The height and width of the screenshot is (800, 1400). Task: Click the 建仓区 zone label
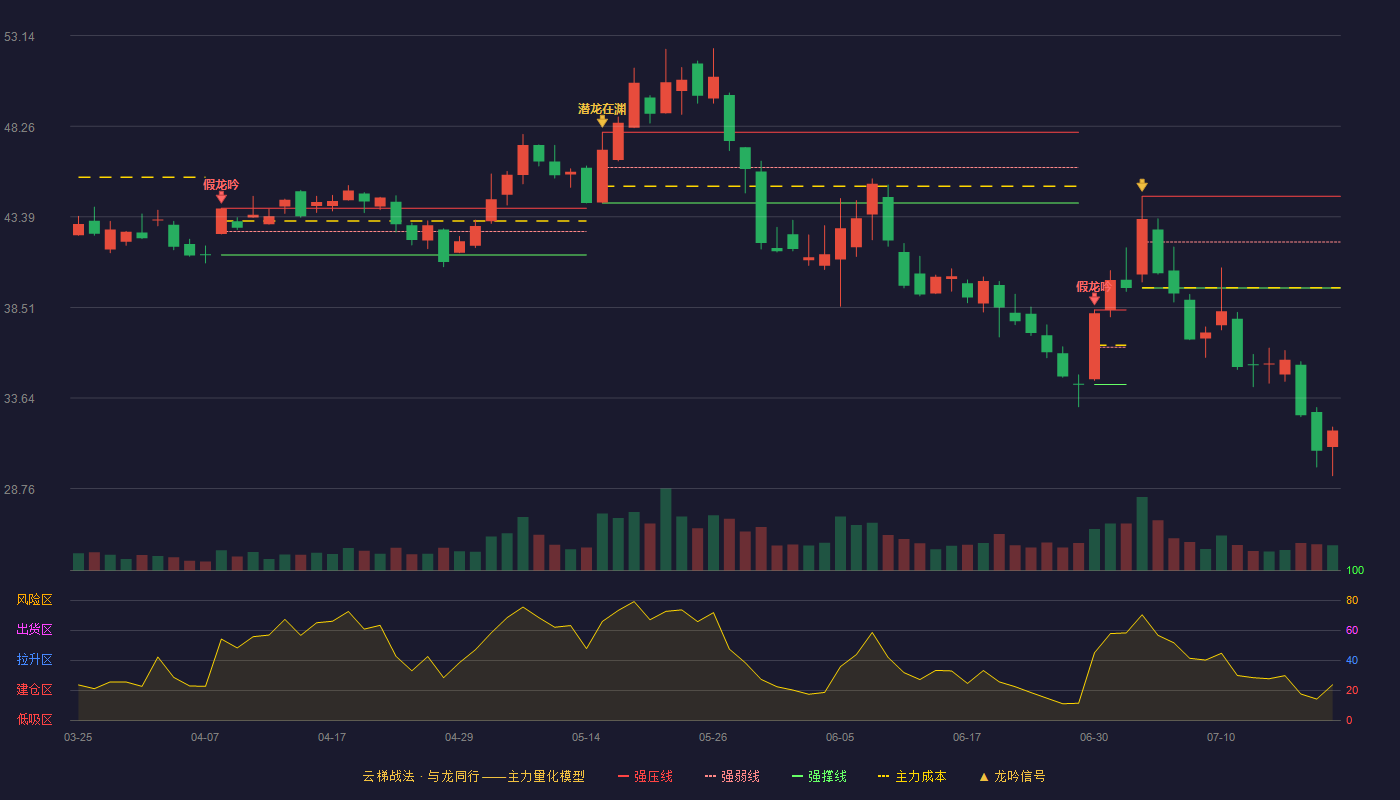click(x=35, y=690)
